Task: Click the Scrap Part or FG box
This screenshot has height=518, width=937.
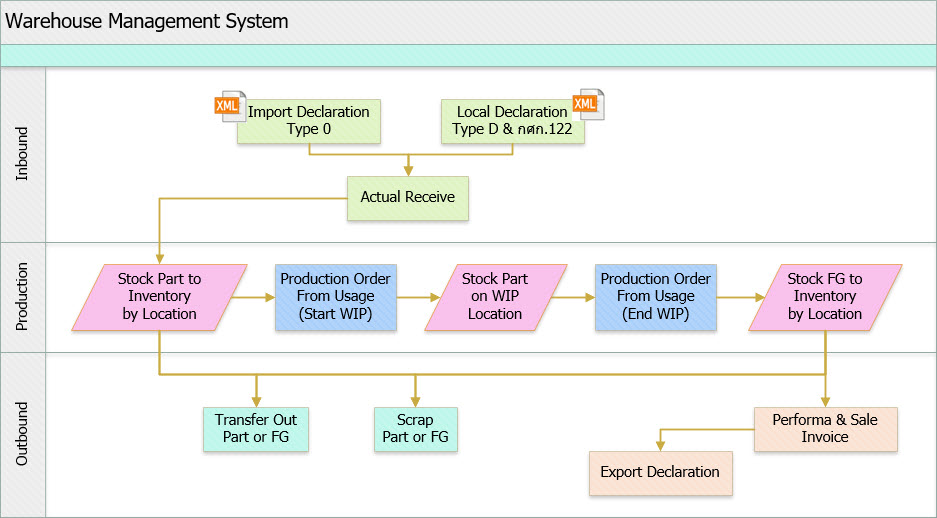Action: click(x=415, y=429)
